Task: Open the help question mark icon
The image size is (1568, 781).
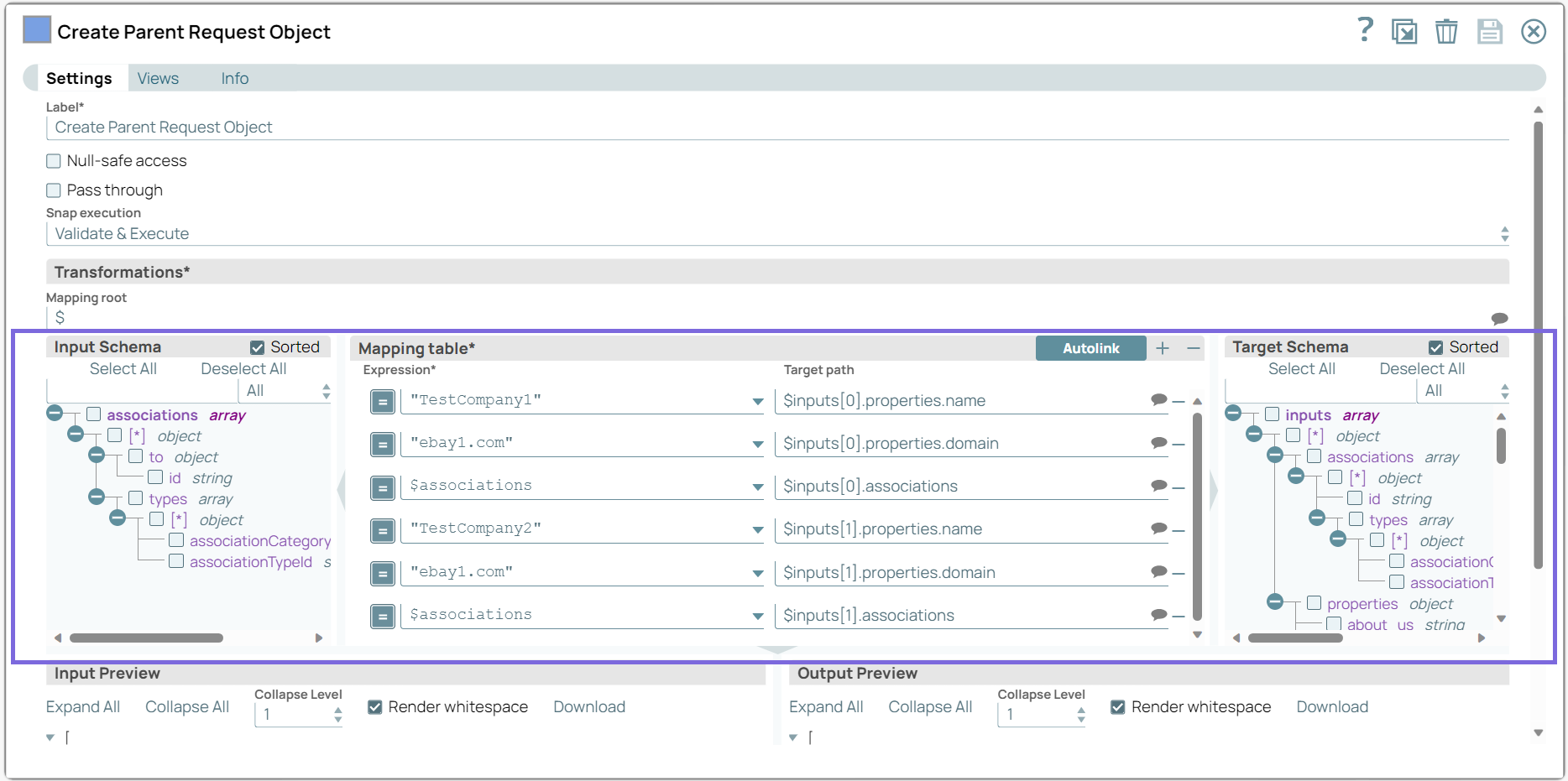Action: point(1366,30)
